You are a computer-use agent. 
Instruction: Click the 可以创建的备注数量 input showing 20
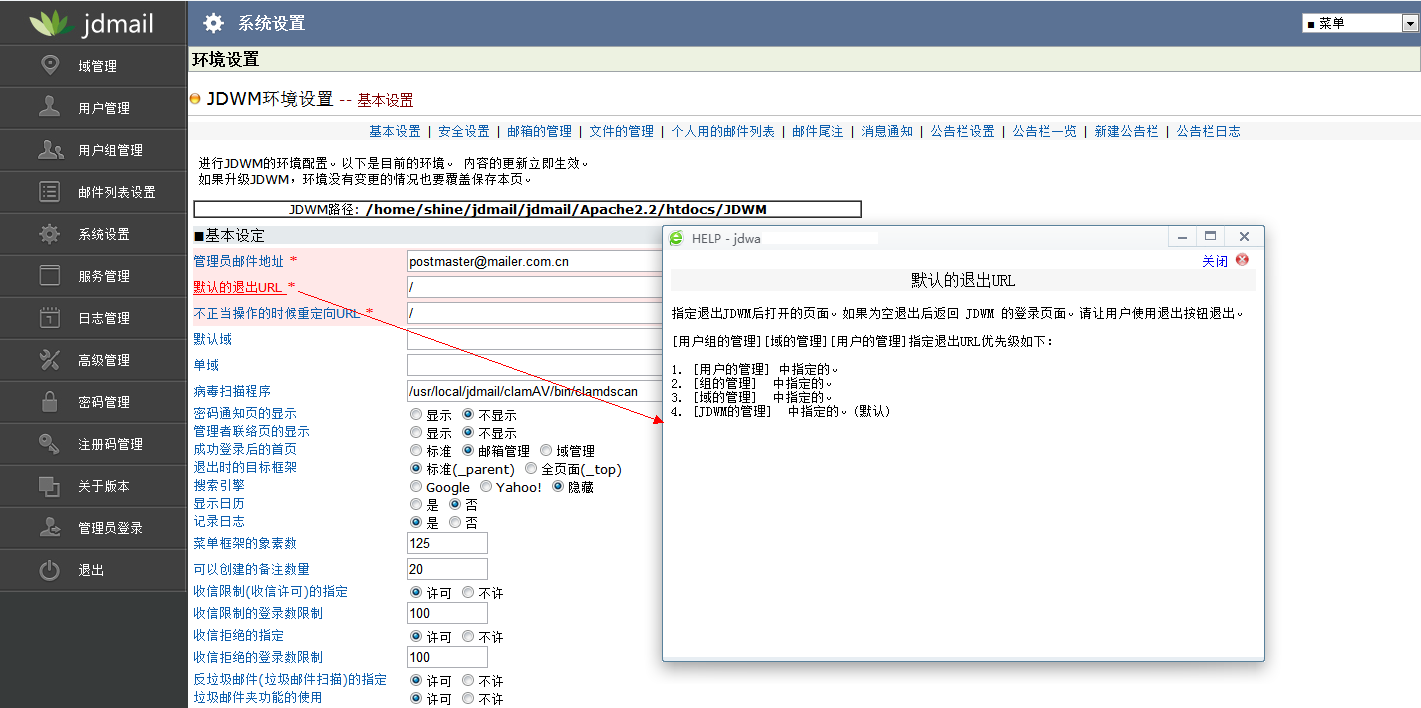tap(447, 569)
